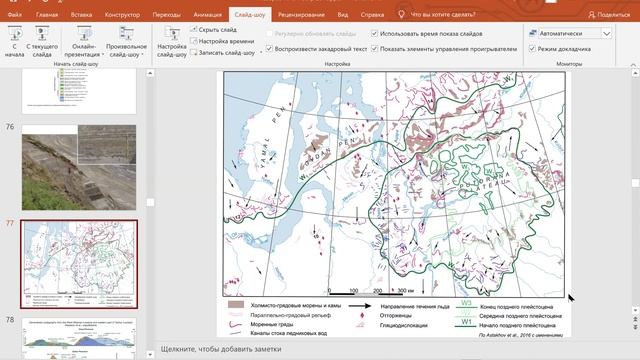
Task: Open the monitor 'Автоматически' dropdown
Action: (607, 33)
